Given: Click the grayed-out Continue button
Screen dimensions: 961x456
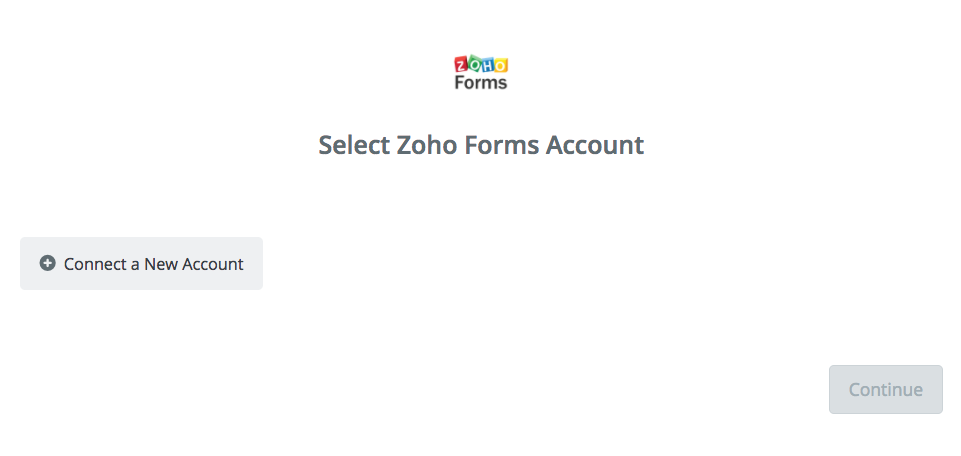Looking at the screenshot, I should [x=886, y=390].
